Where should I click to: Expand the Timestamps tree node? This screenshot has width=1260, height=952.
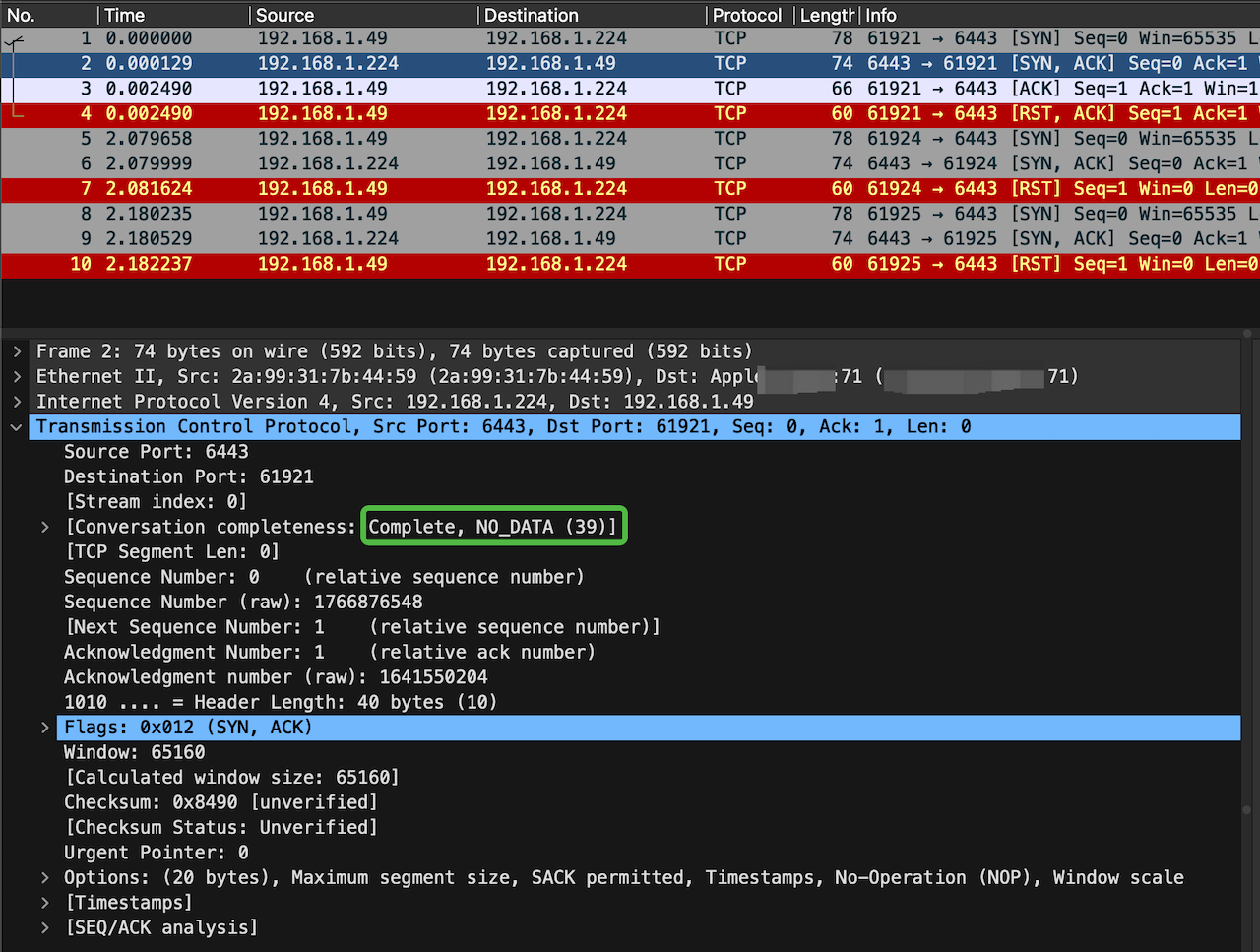coord(45,903)
